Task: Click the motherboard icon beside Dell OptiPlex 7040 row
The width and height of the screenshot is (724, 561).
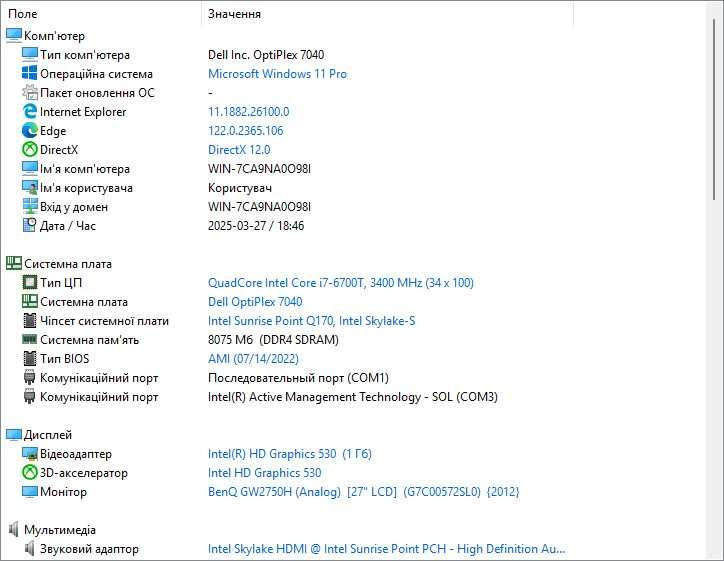Action: point(30,302)
